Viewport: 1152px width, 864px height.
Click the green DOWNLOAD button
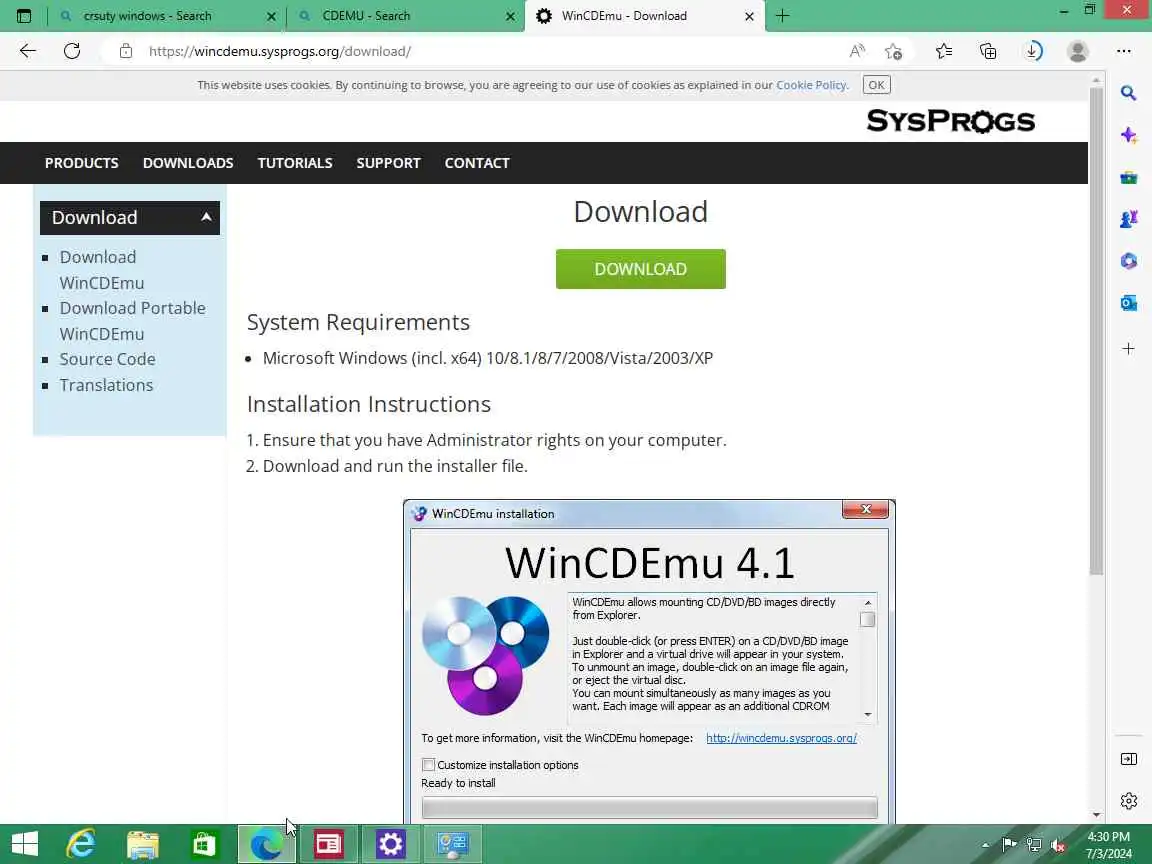[x=641, y=269]
